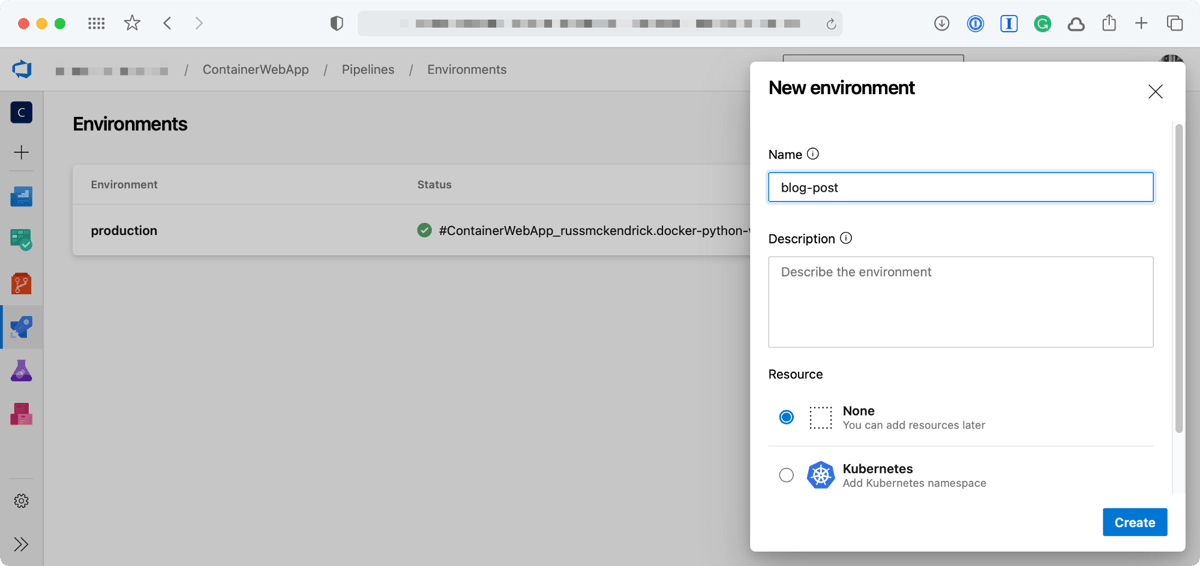
Task: Open the Boards sidebar icon
Action: tap(21, 240)
